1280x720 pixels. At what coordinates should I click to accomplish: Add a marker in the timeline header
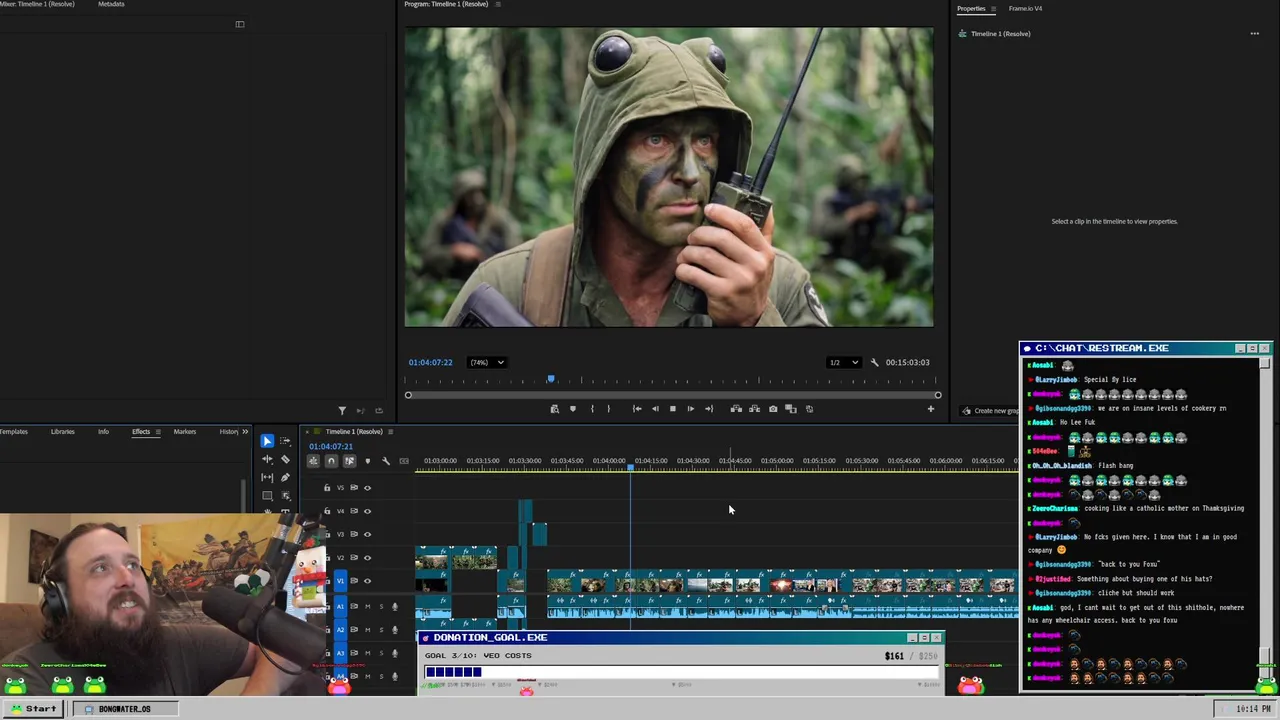click(x=367, y=461)
